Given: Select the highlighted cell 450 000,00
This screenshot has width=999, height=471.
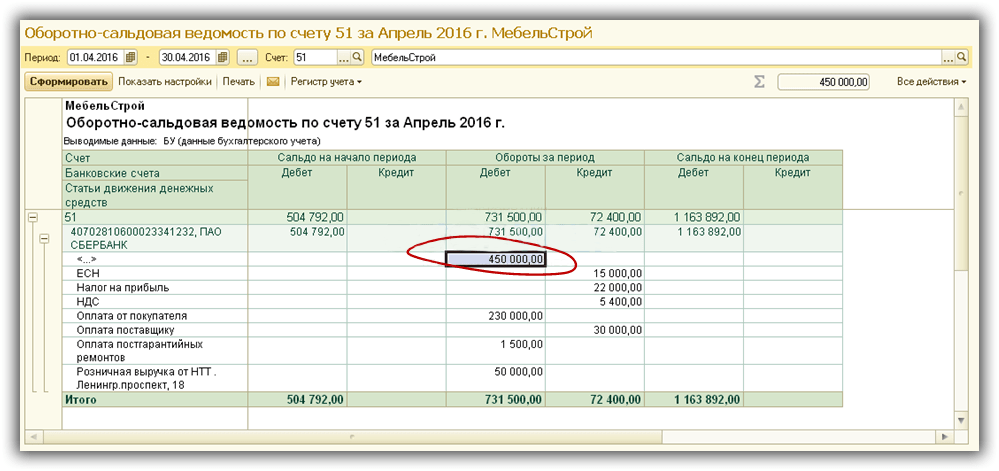Looking at the screenshot, I should pos(496,259).
